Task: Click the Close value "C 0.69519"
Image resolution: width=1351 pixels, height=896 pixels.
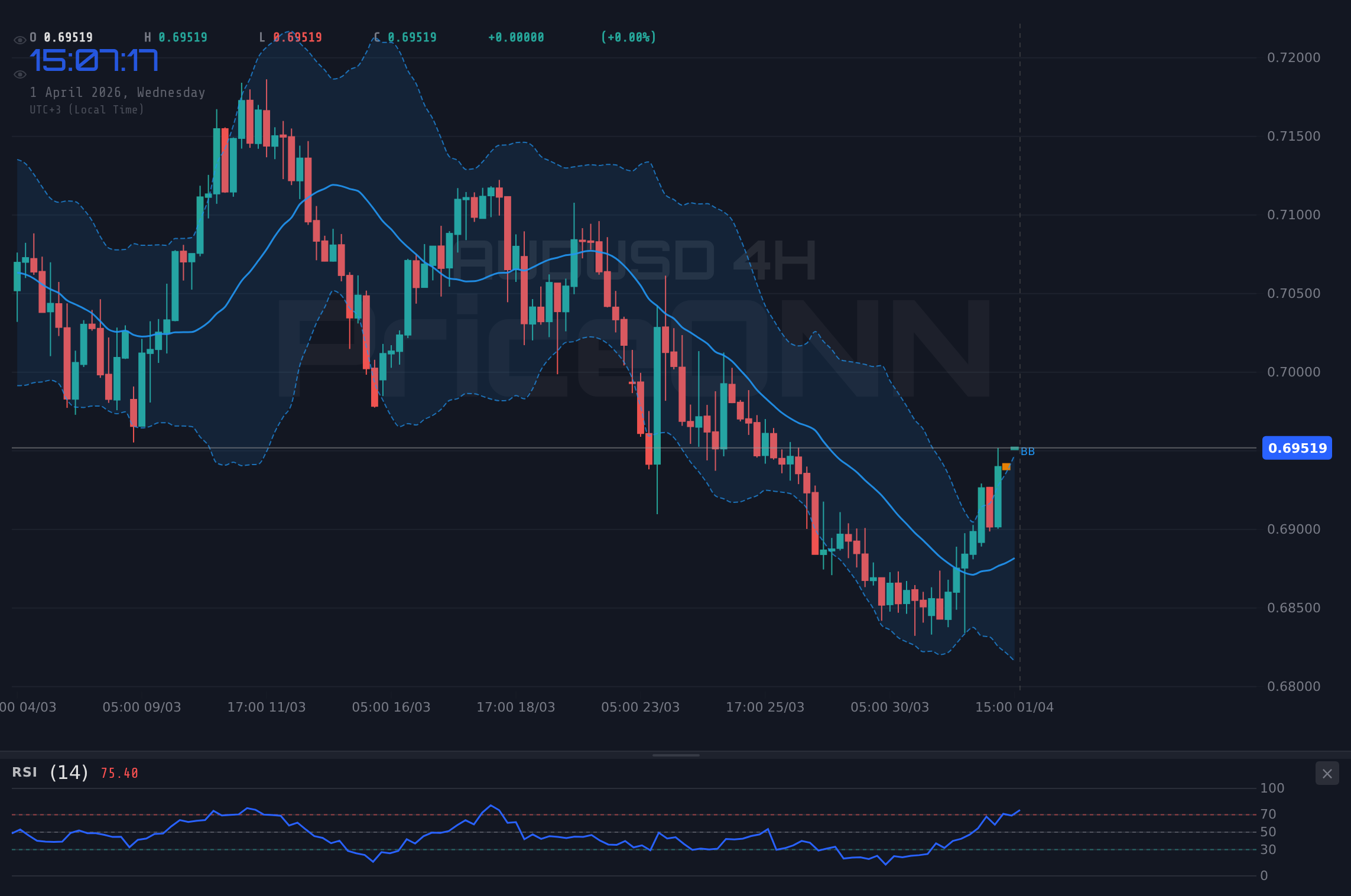Action: (x=405, y=38)
